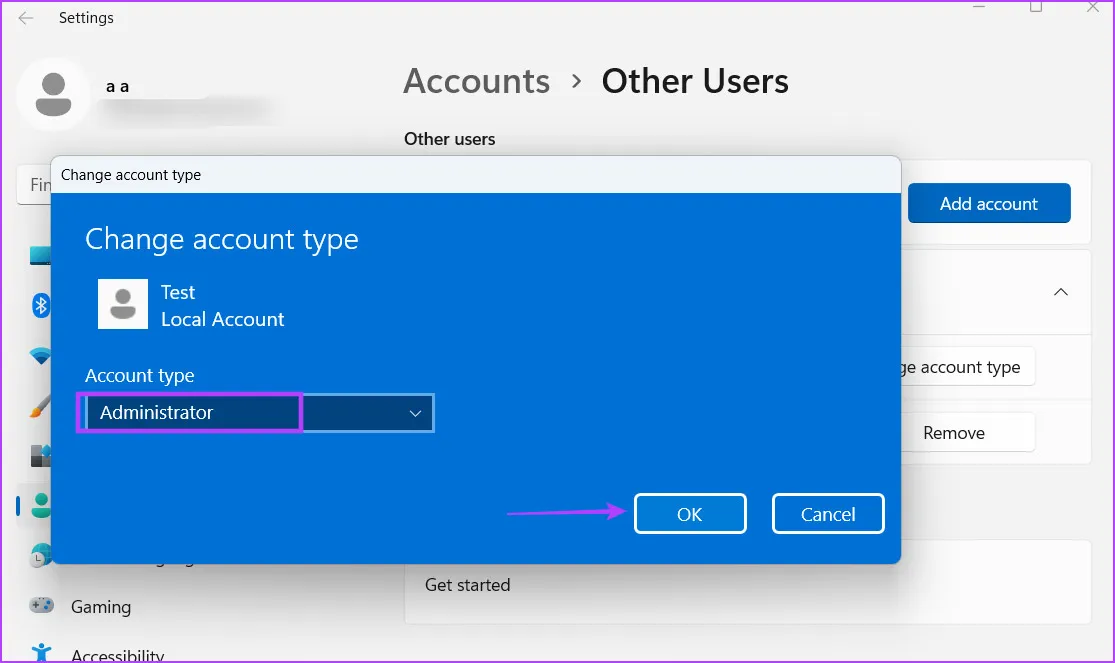Confirm account type change with OK
The image size is (1115, 663).
[690, 514]
